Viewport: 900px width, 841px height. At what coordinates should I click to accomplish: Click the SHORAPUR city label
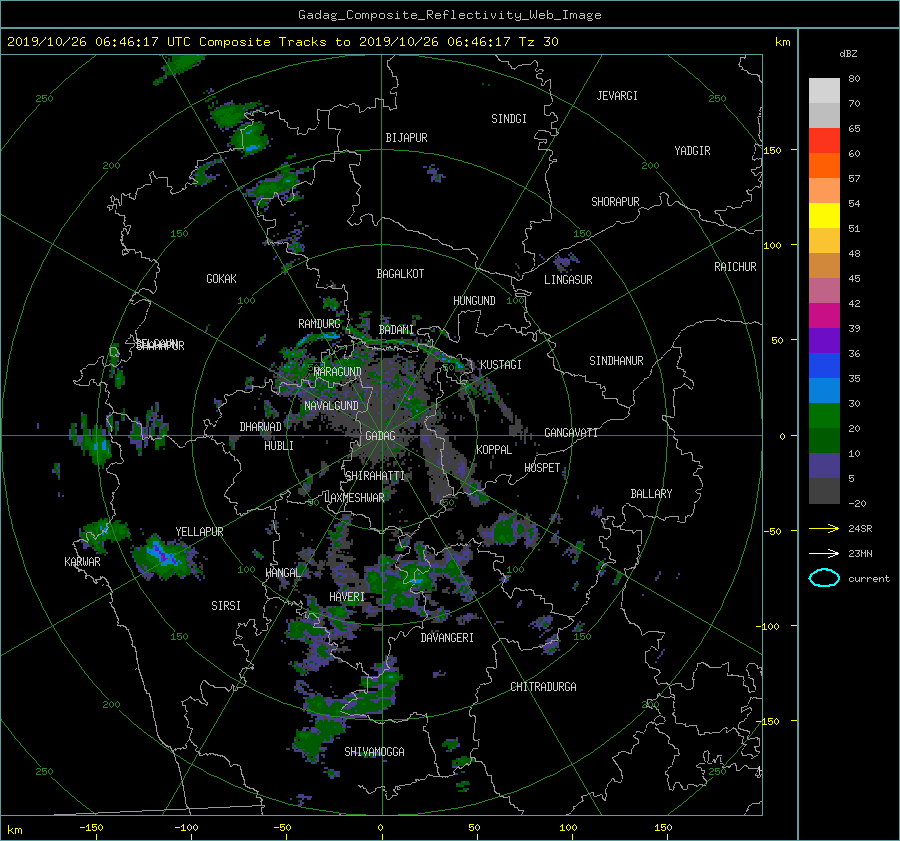(615, 202)
